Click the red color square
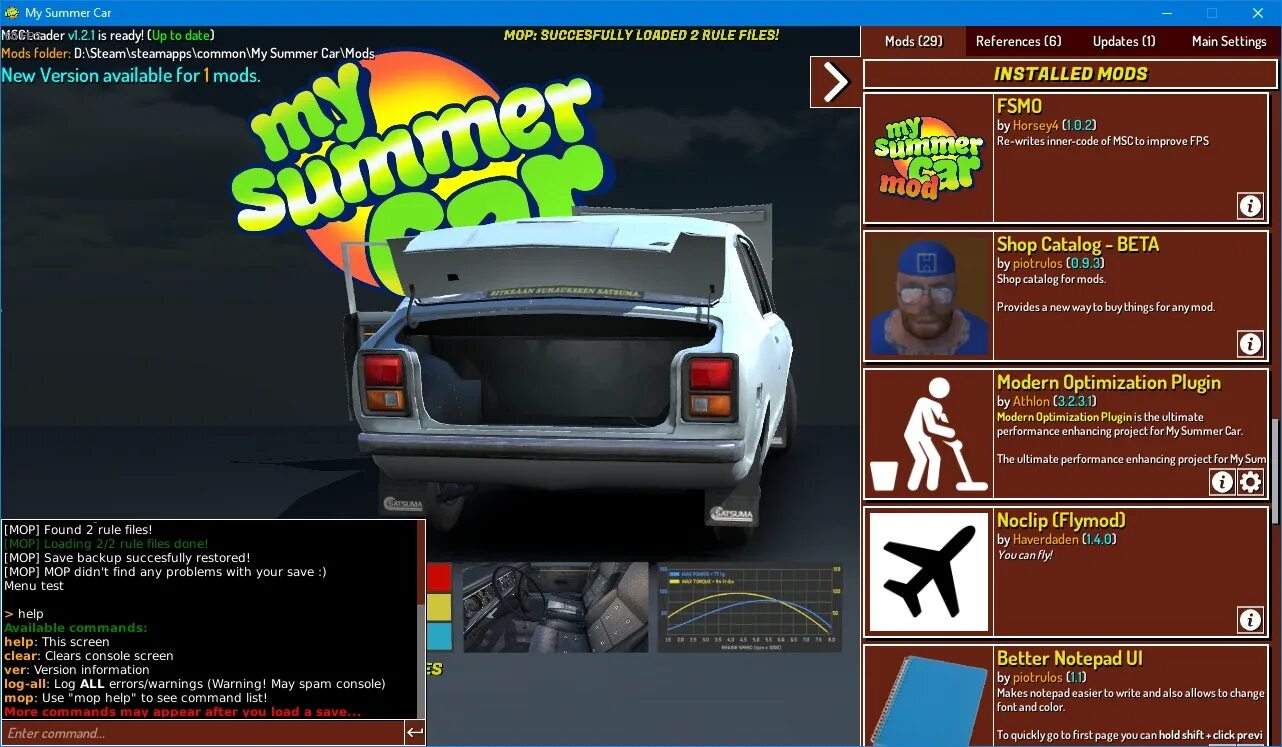 click(439, 577)
